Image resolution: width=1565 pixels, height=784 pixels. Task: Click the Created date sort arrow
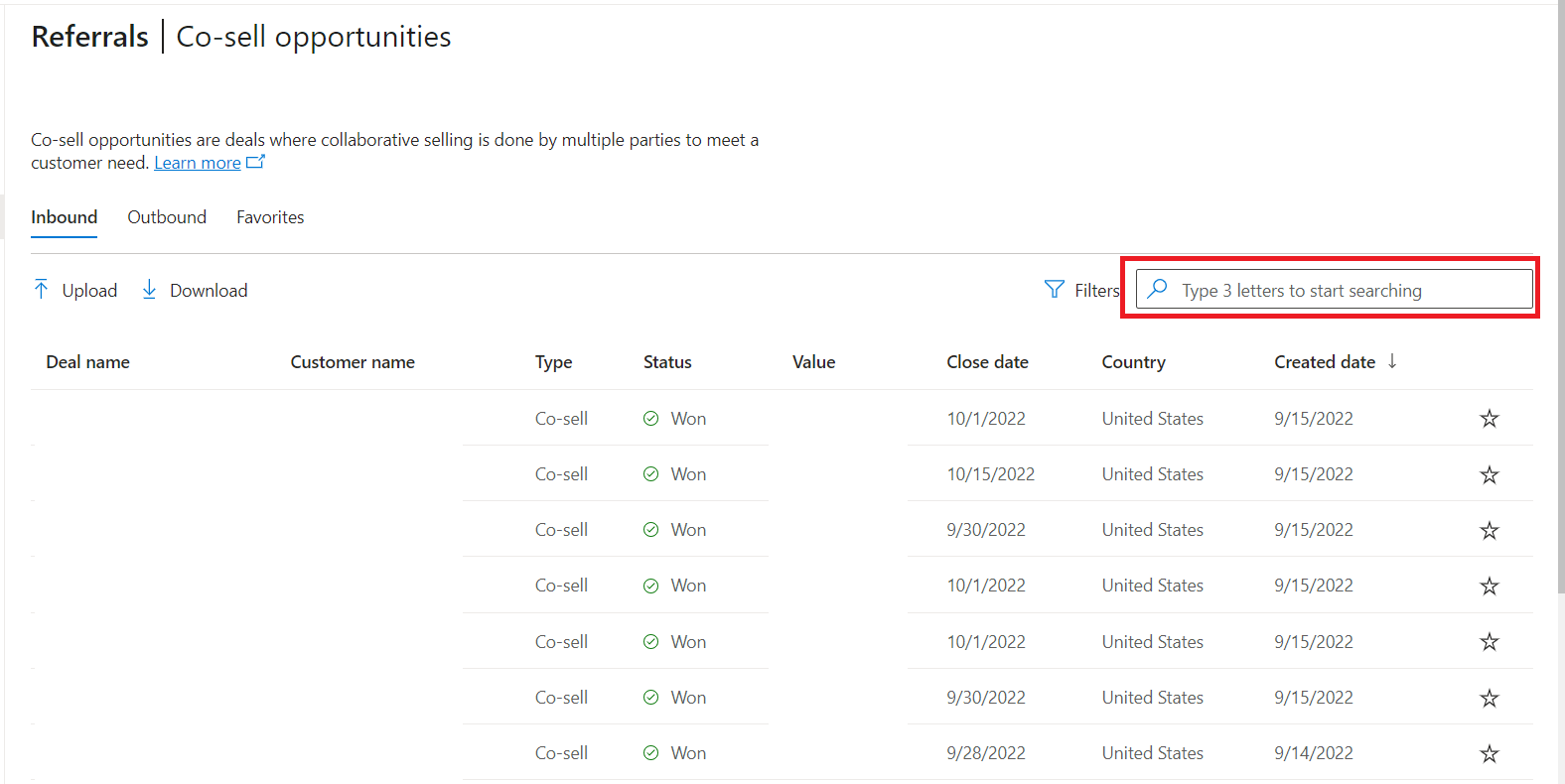click(1392, 361)
